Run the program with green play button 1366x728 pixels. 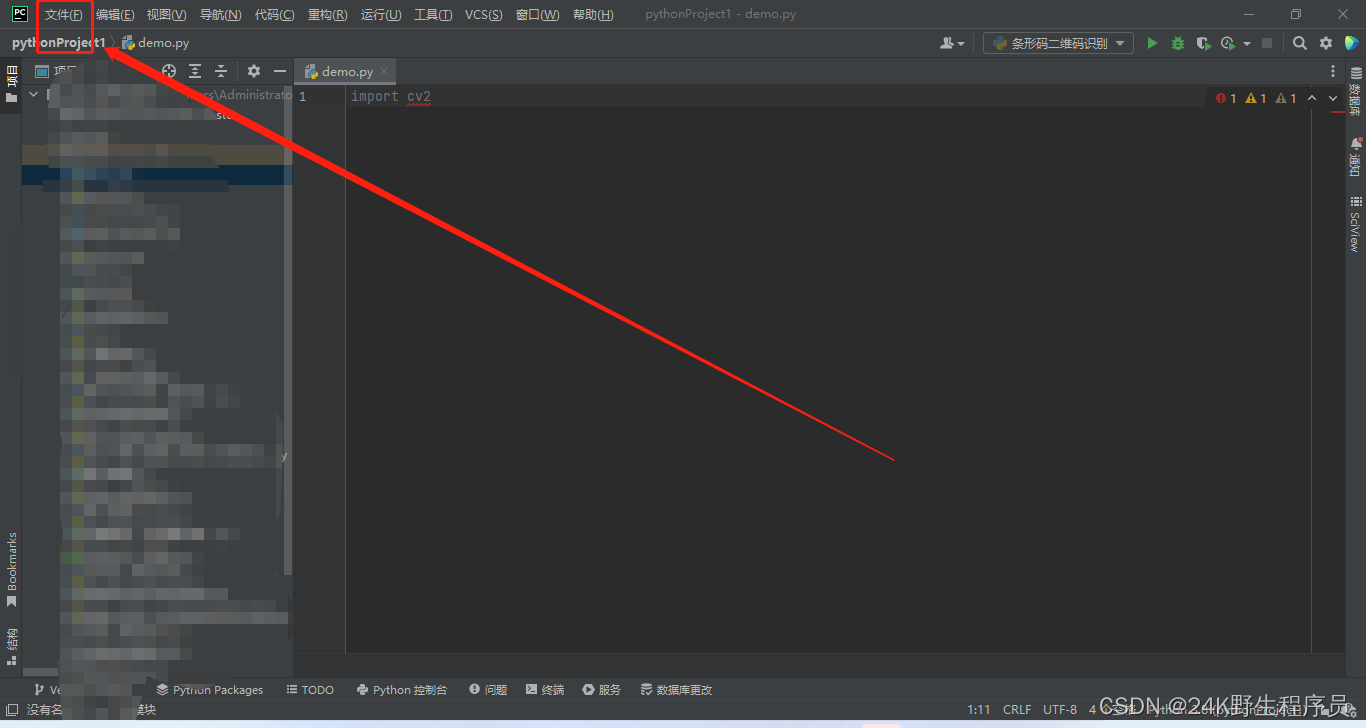click(x=1152, y=43)
